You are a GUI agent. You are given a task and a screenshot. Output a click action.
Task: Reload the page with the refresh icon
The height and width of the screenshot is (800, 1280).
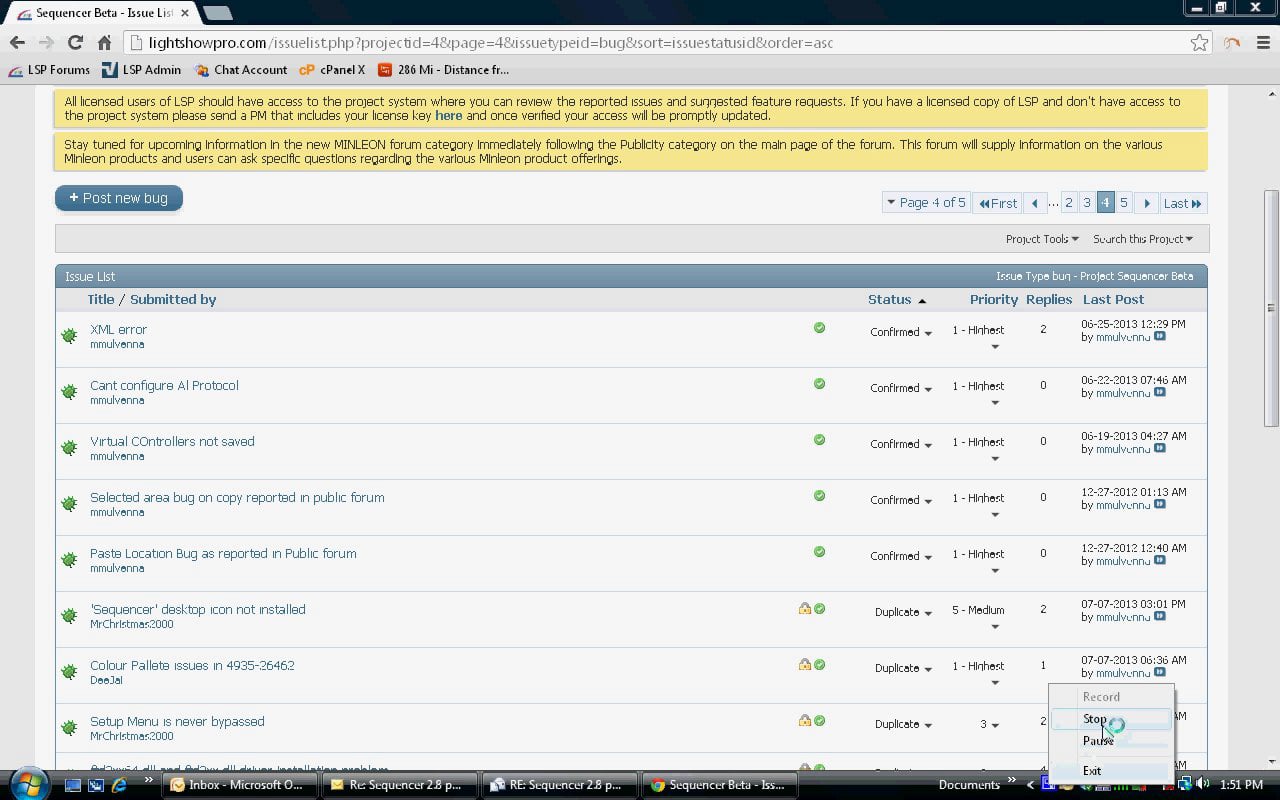point(75,43)
